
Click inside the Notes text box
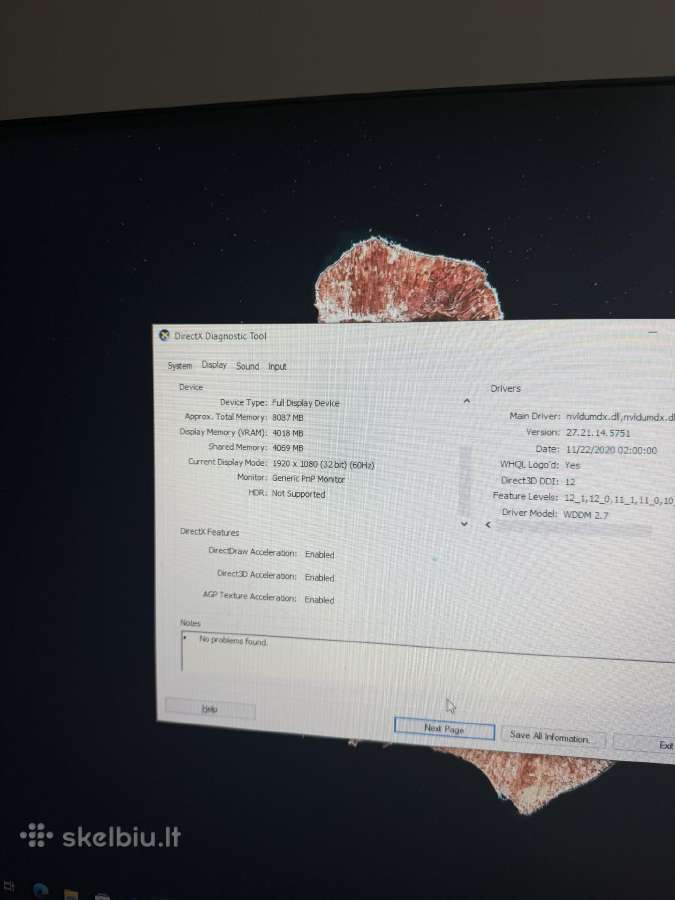pos(428,655)
